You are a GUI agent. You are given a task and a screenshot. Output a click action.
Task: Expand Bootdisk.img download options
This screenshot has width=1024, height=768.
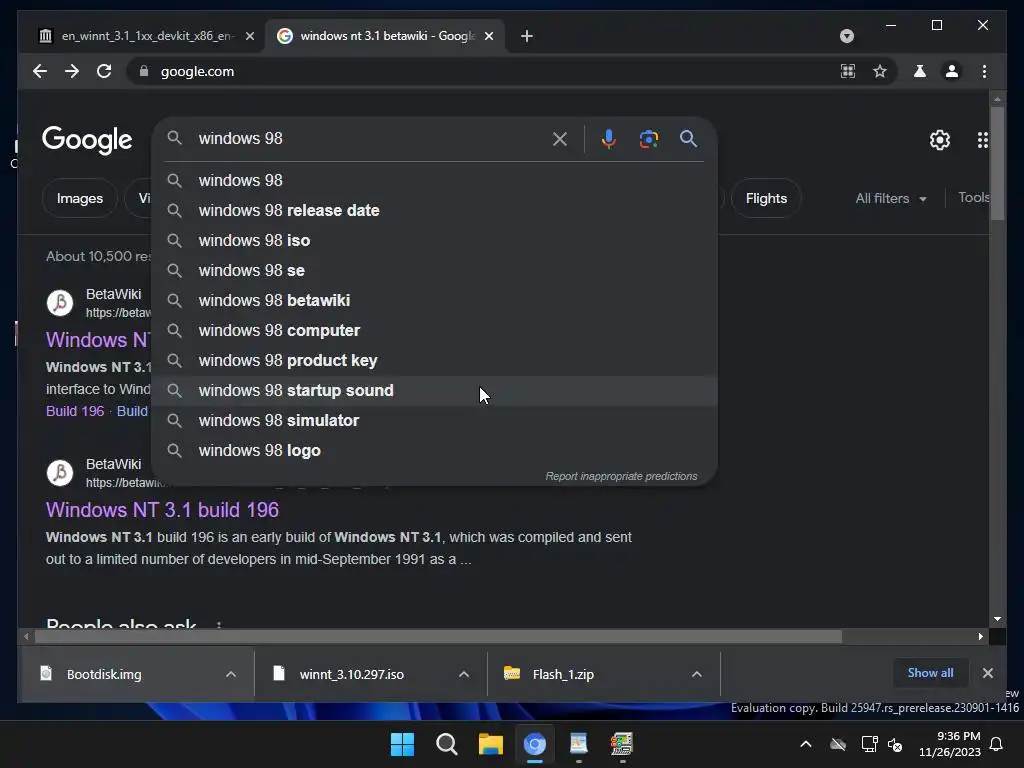[x=231, y=674]
